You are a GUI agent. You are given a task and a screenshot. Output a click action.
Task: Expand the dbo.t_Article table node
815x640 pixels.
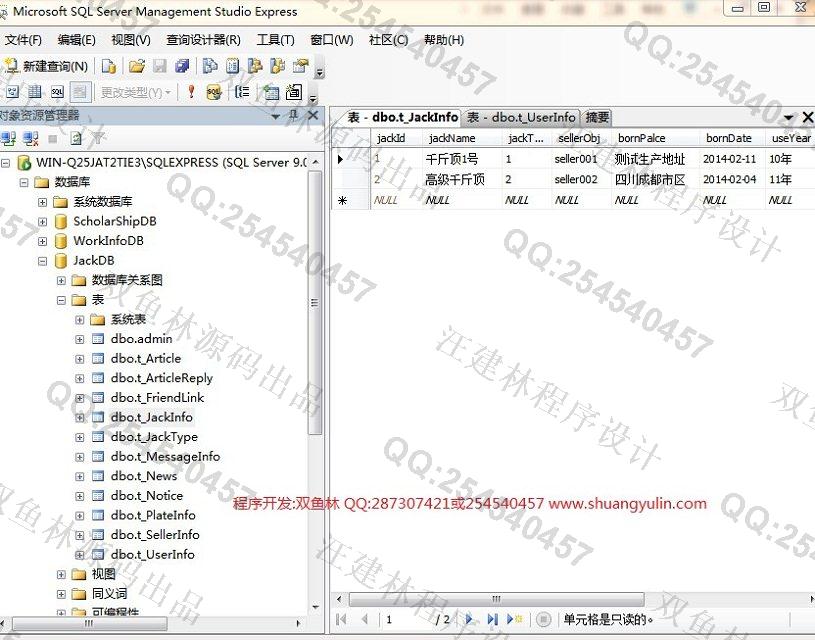(x=80, y=359)
